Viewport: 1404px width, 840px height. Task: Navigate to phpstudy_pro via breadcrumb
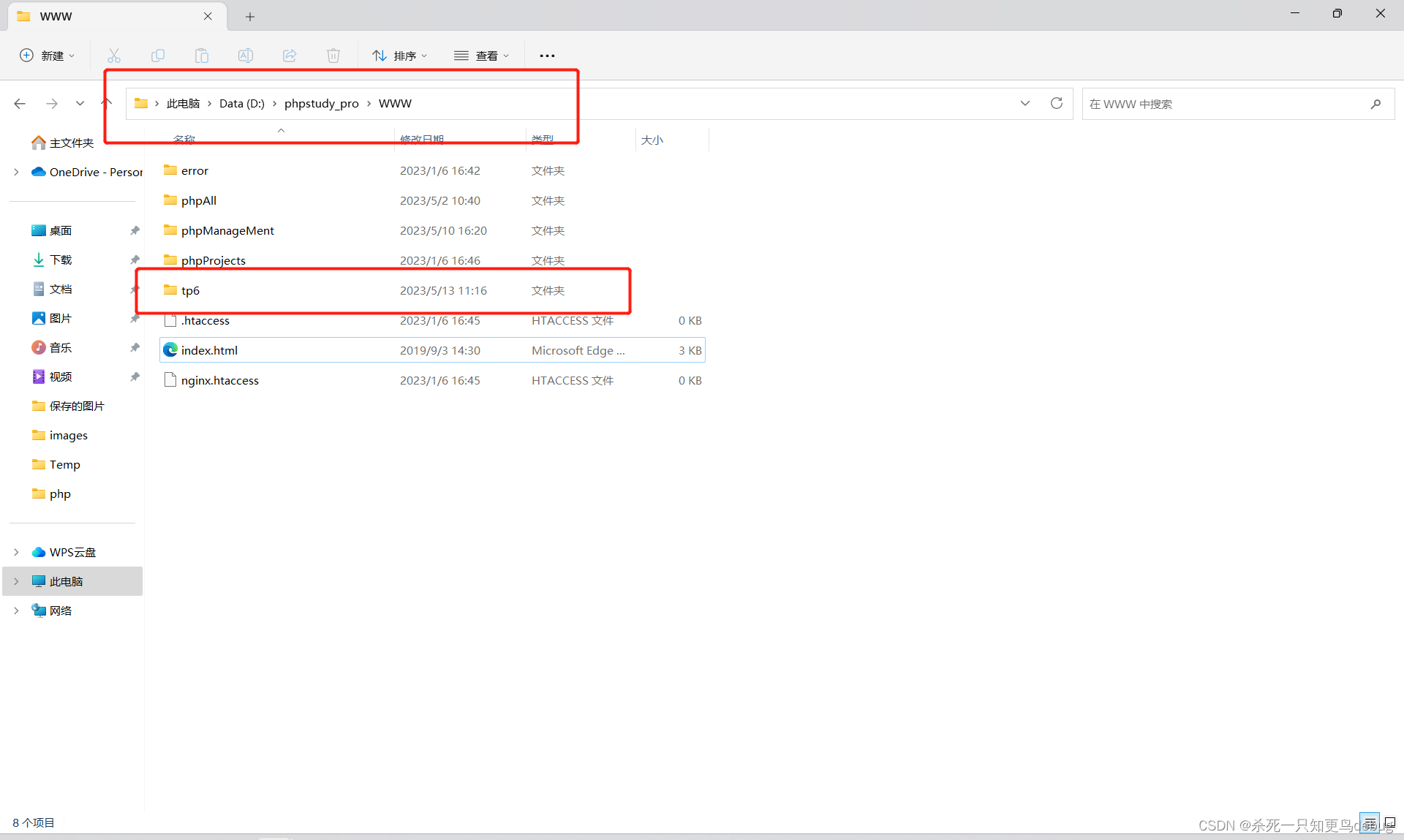321,103
